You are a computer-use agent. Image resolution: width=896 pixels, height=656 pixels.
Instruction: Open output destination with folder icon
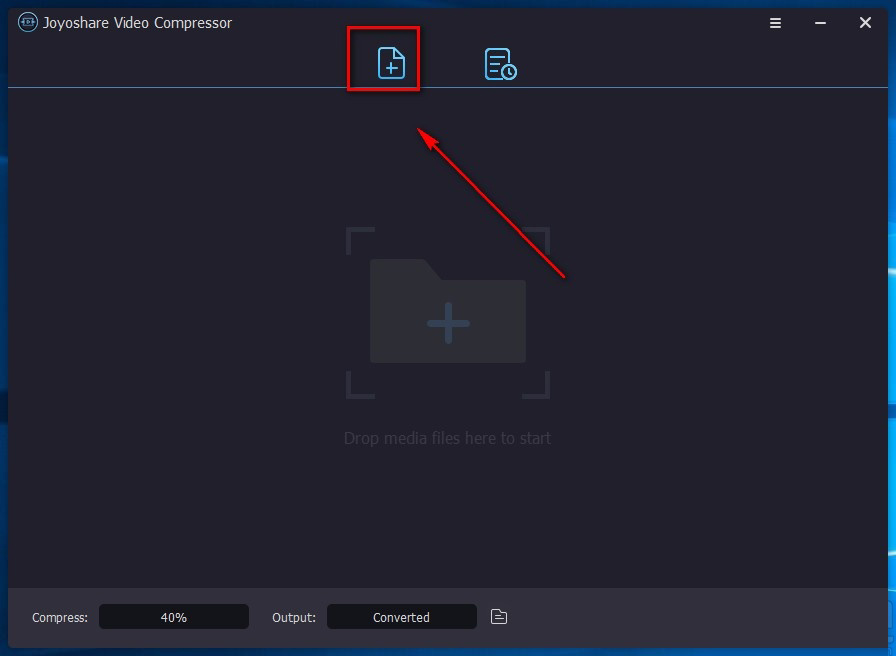(497, 617)
